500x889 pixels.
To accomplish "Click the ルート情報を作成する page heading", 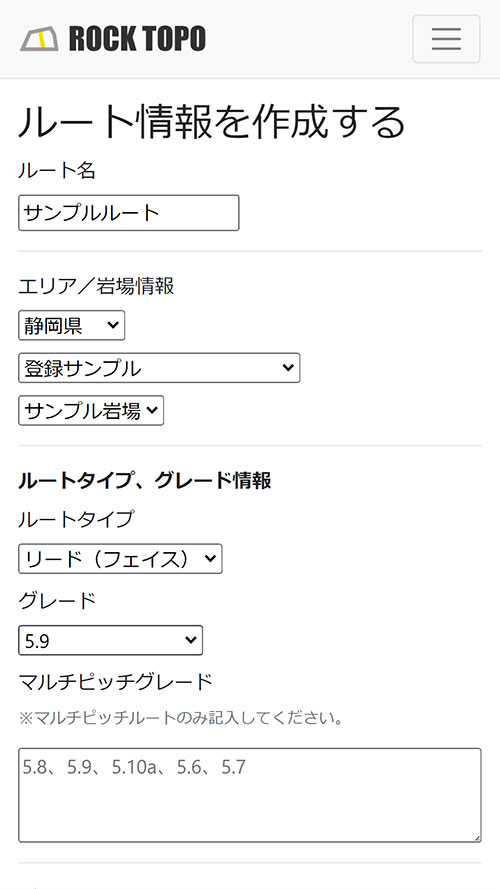I will 212,121.
